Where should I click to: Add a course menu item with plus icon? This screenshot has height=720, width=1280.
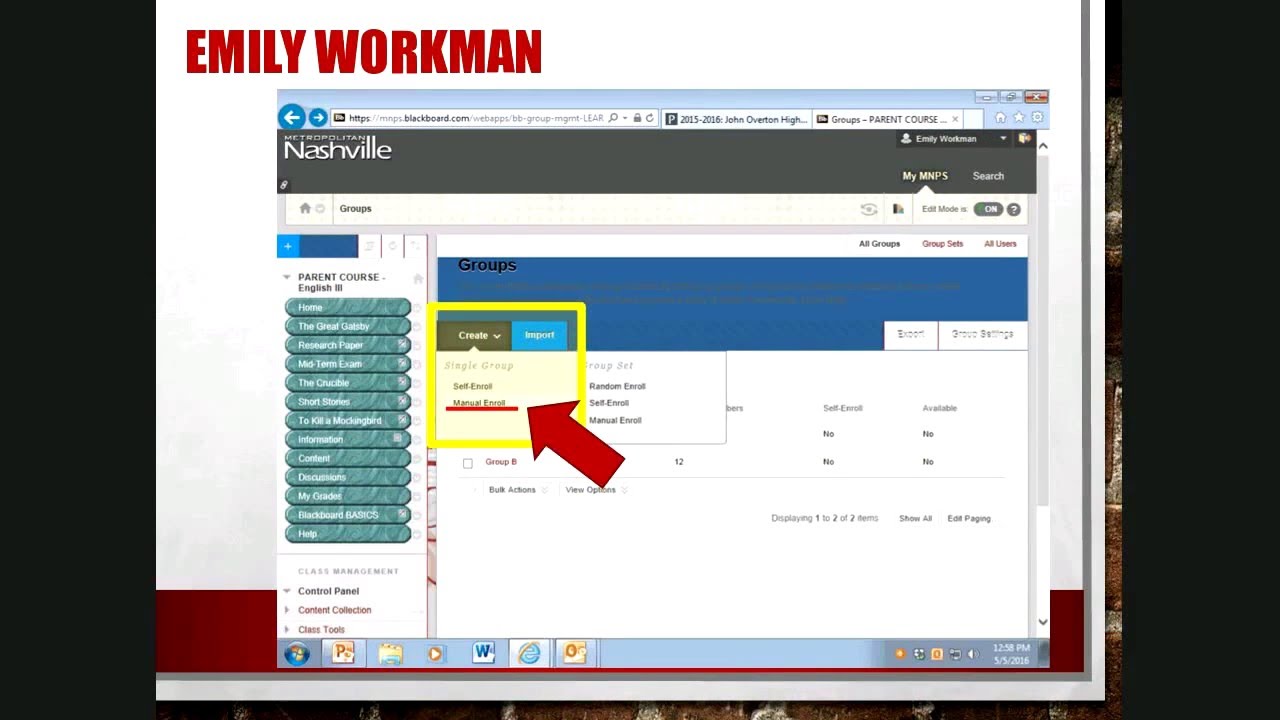pyautogui.click(x=288, y=246)
